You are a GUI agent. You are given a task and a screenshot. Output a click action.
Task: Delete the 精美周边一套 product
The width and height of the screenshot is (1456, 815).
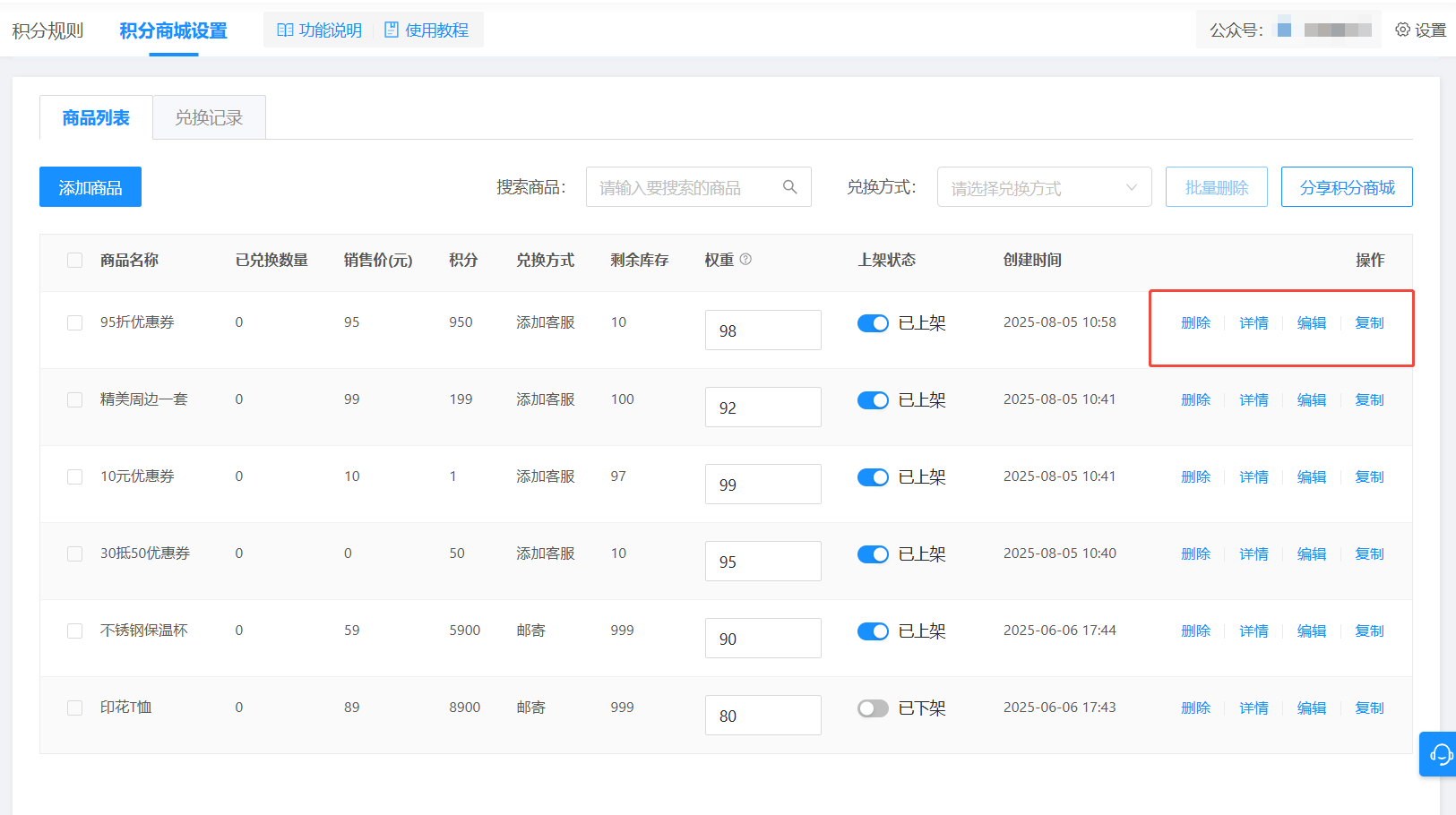point(1195,400)
